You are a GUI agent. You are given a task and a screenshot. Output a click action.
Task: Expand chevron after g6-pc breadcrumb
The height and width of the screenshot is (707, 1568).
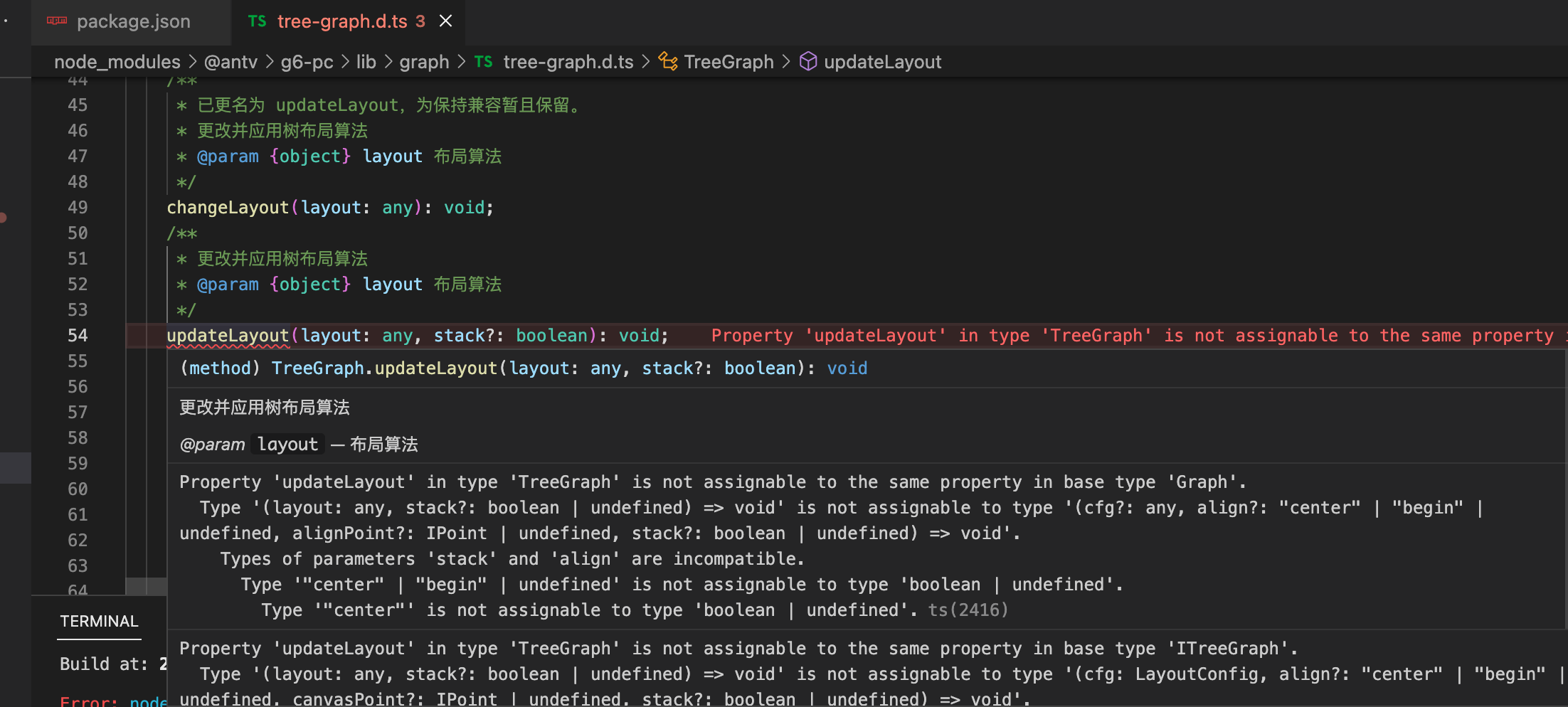[x=344, y=62]
